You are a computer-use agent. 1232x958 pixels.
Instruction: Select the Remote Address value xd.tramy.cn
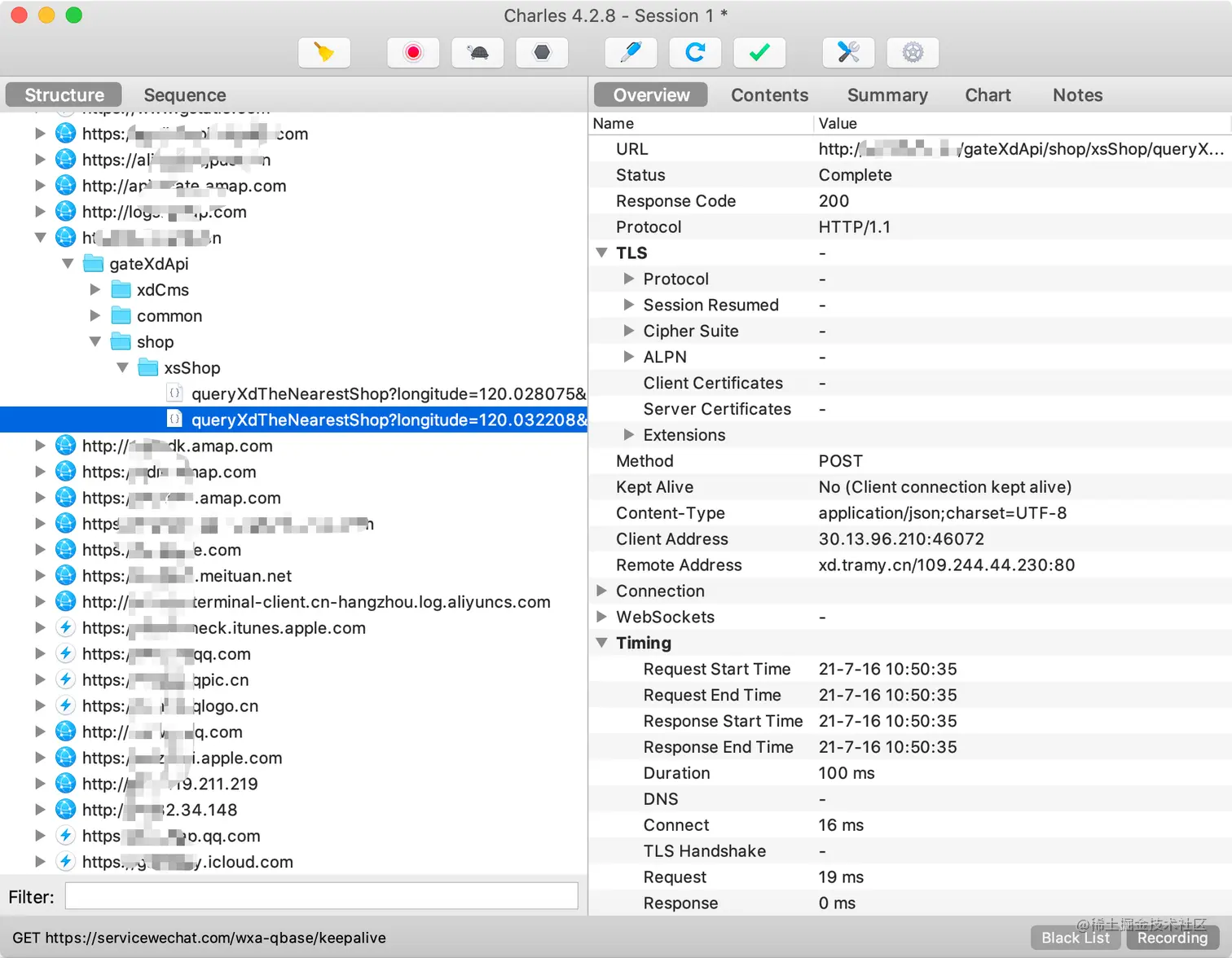pos(946,565)
